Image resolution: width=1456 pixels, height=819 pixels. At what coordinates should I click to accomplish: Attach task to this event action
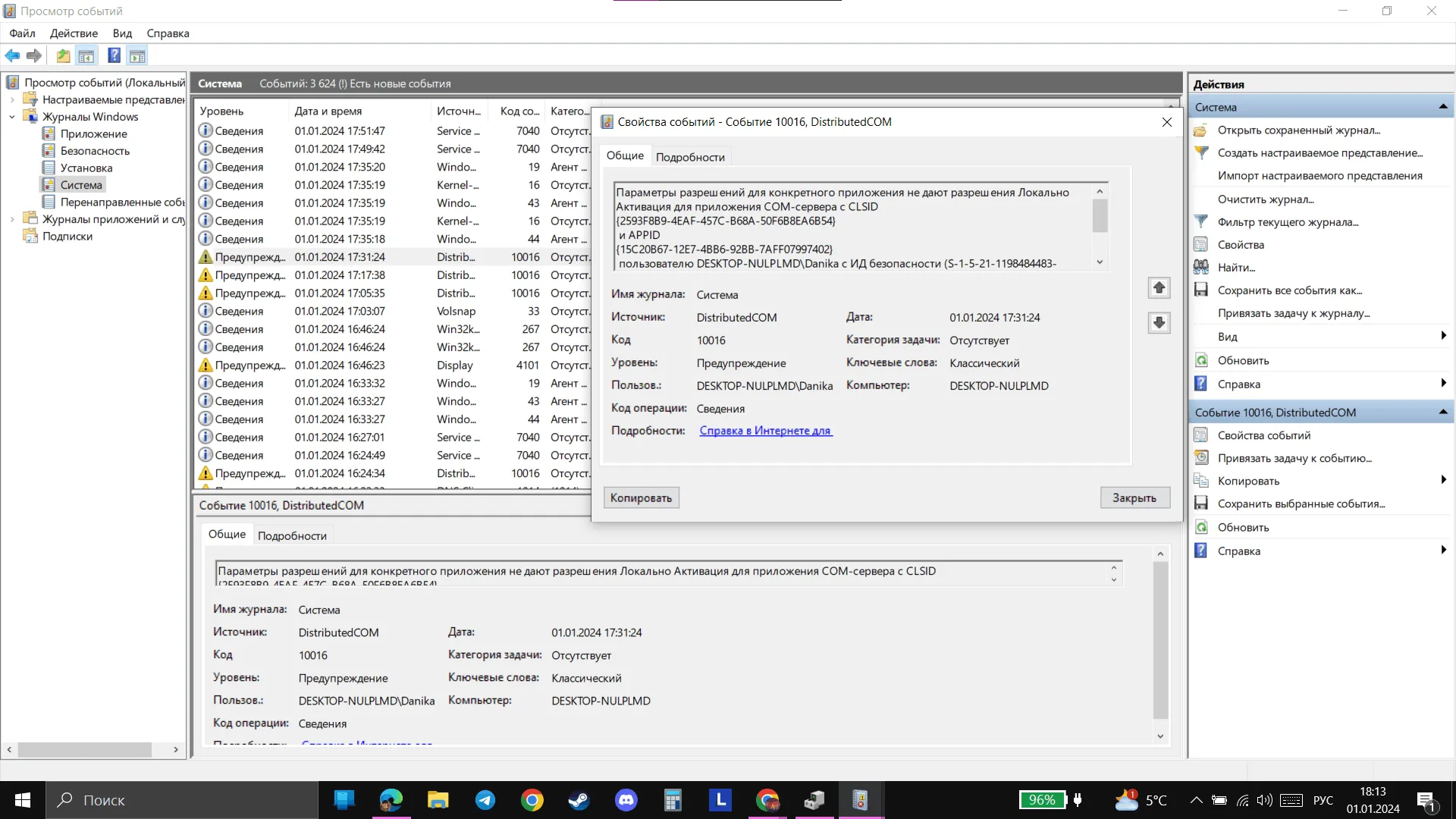pyautogui.click(x=1294, y=458)
